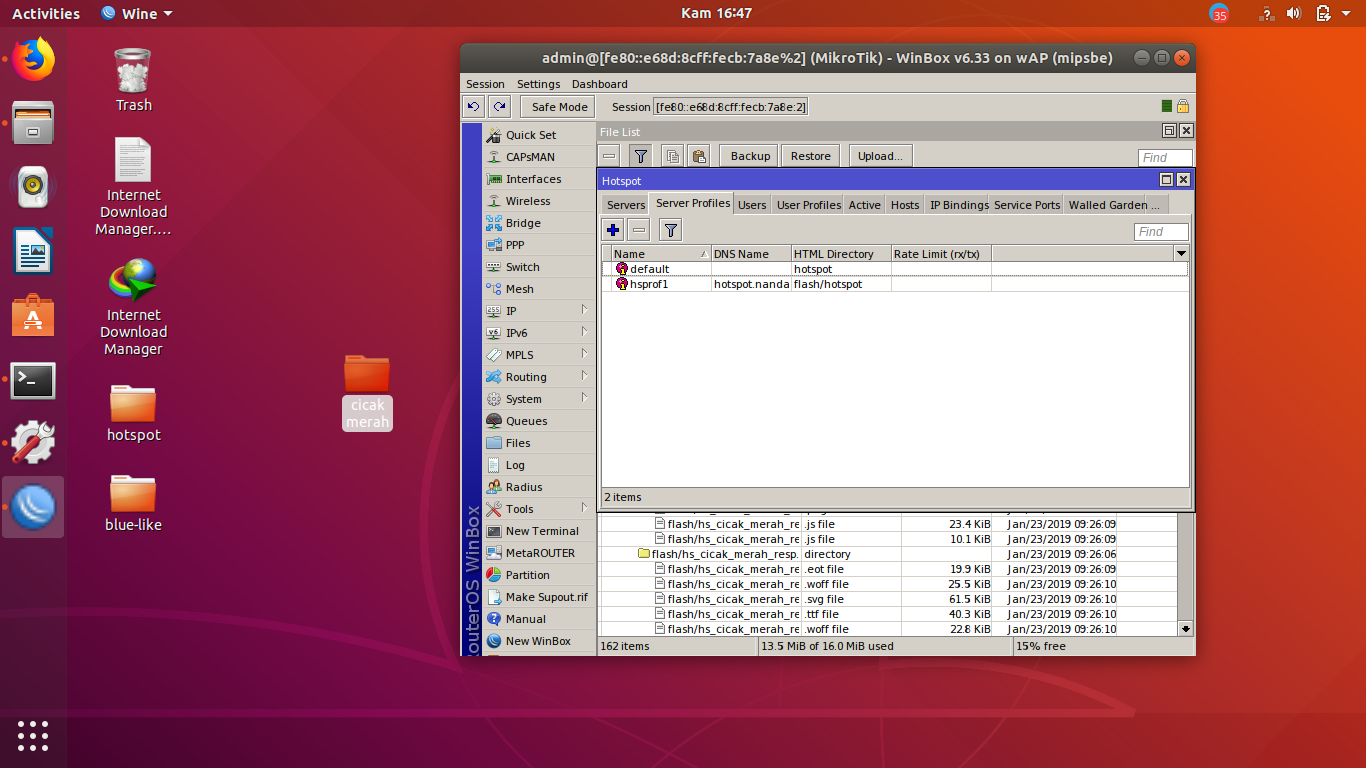
Task: Open the Wine application menu in top bar
Action: pyautogui.click(x=137, y=13)
